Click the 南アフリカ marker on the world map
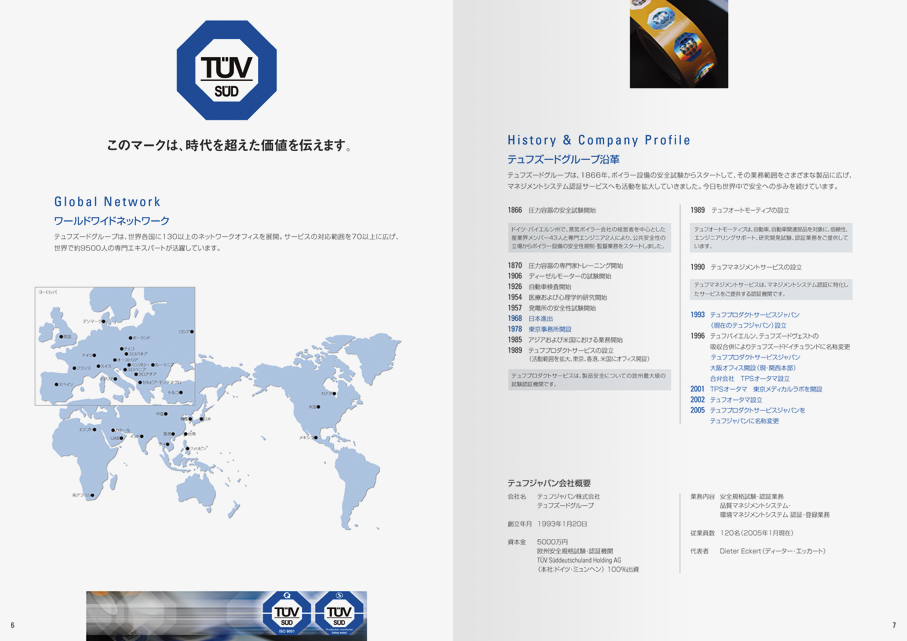 point(93,495)
